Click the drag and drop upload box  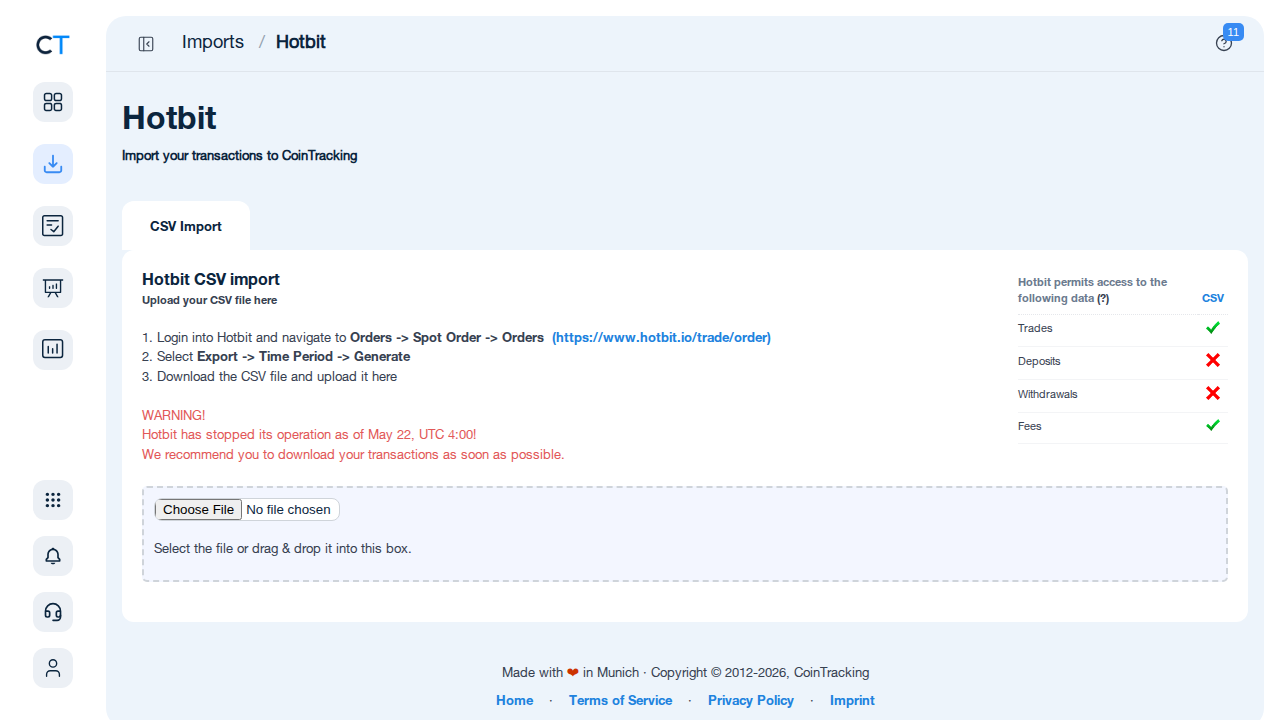click(685, 534)
